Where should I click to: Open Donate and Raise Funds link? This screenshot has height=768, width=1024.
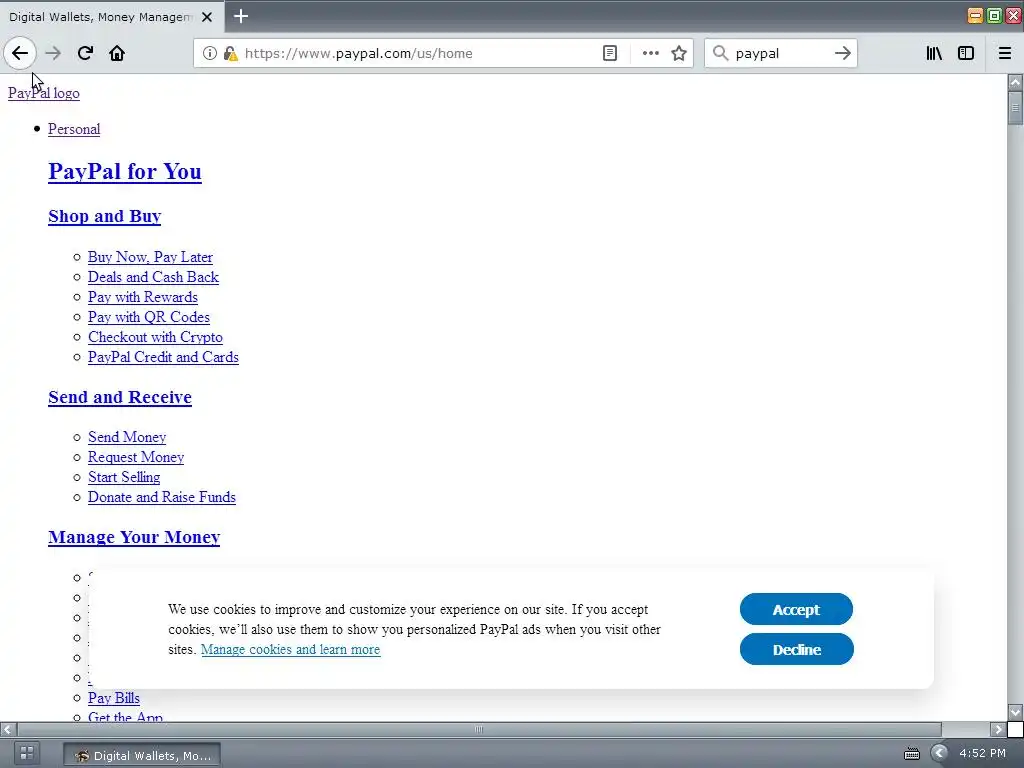click(162, 497)
